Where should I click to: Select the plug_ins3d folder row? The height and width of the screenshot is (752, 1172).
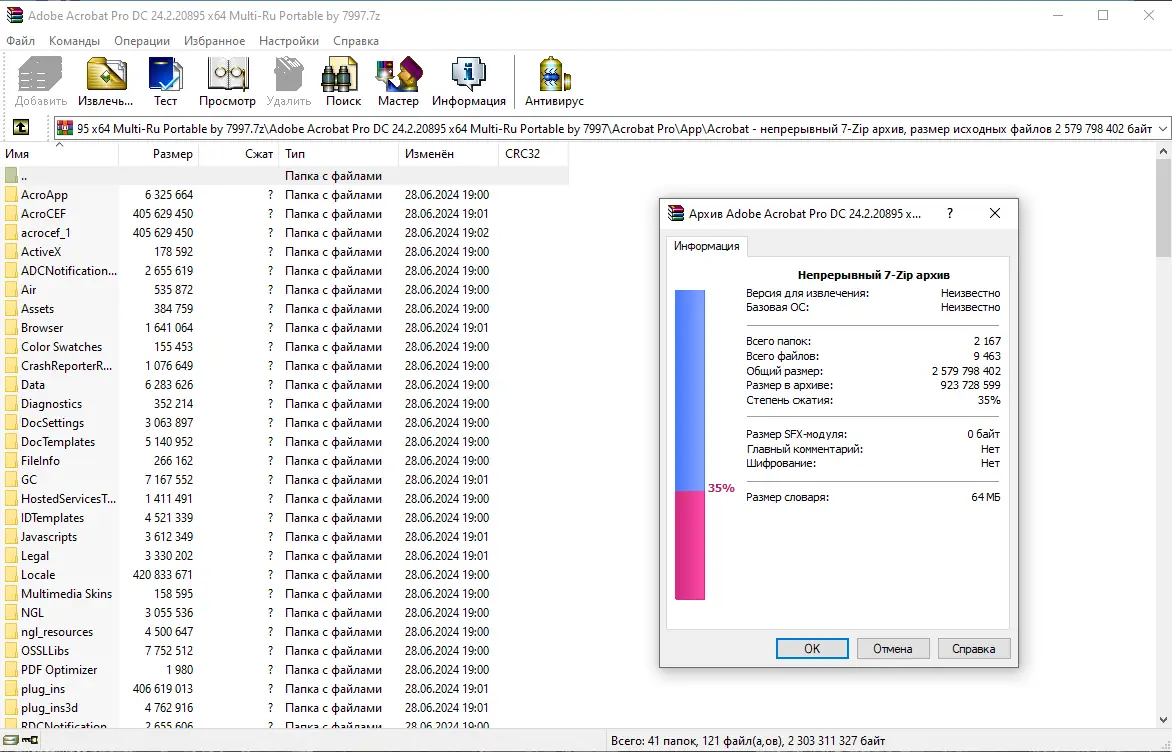click(284, 708)
